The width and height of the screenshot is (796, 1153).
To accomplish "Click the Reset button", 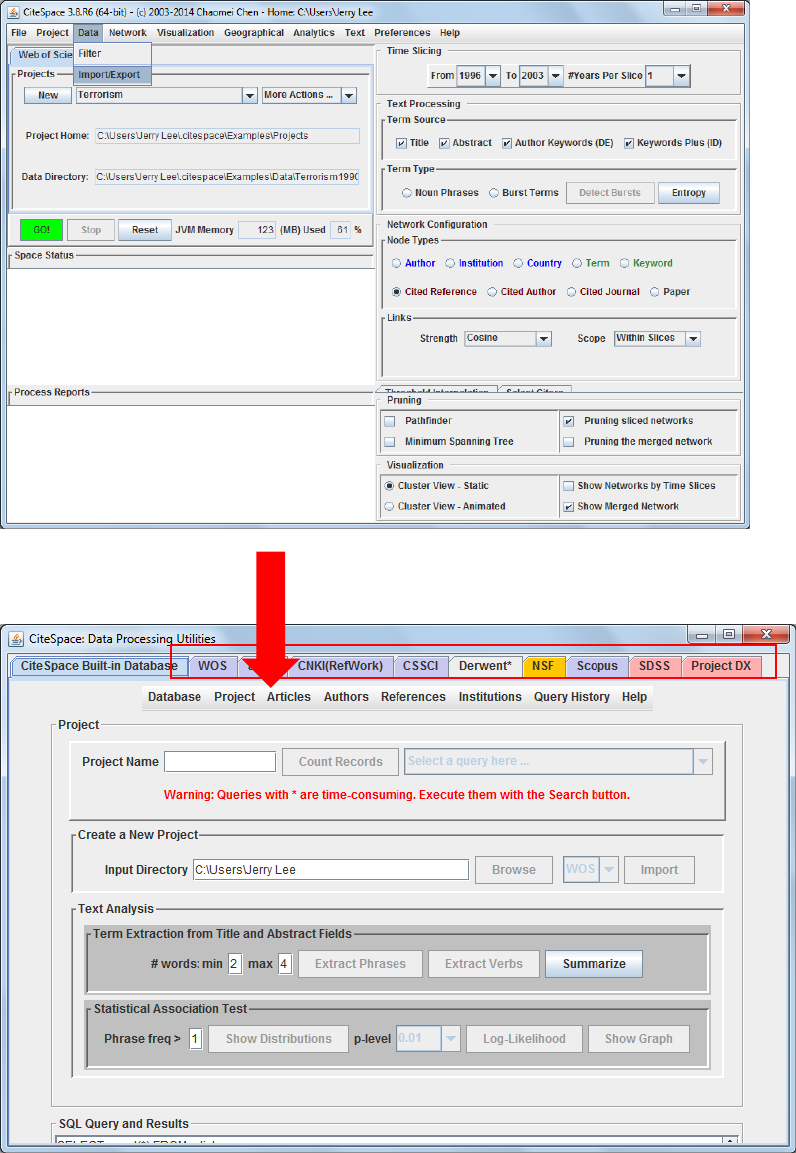I will 145,229.
